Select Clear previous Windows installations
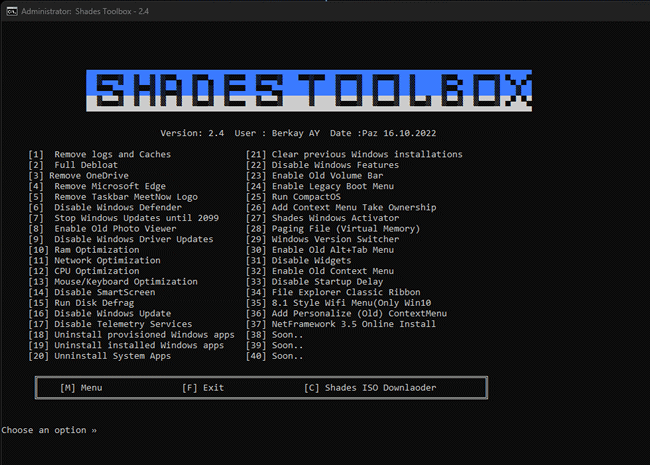This screenshot has width=650, height=465. pyautogui.click(x=354, y=154)
